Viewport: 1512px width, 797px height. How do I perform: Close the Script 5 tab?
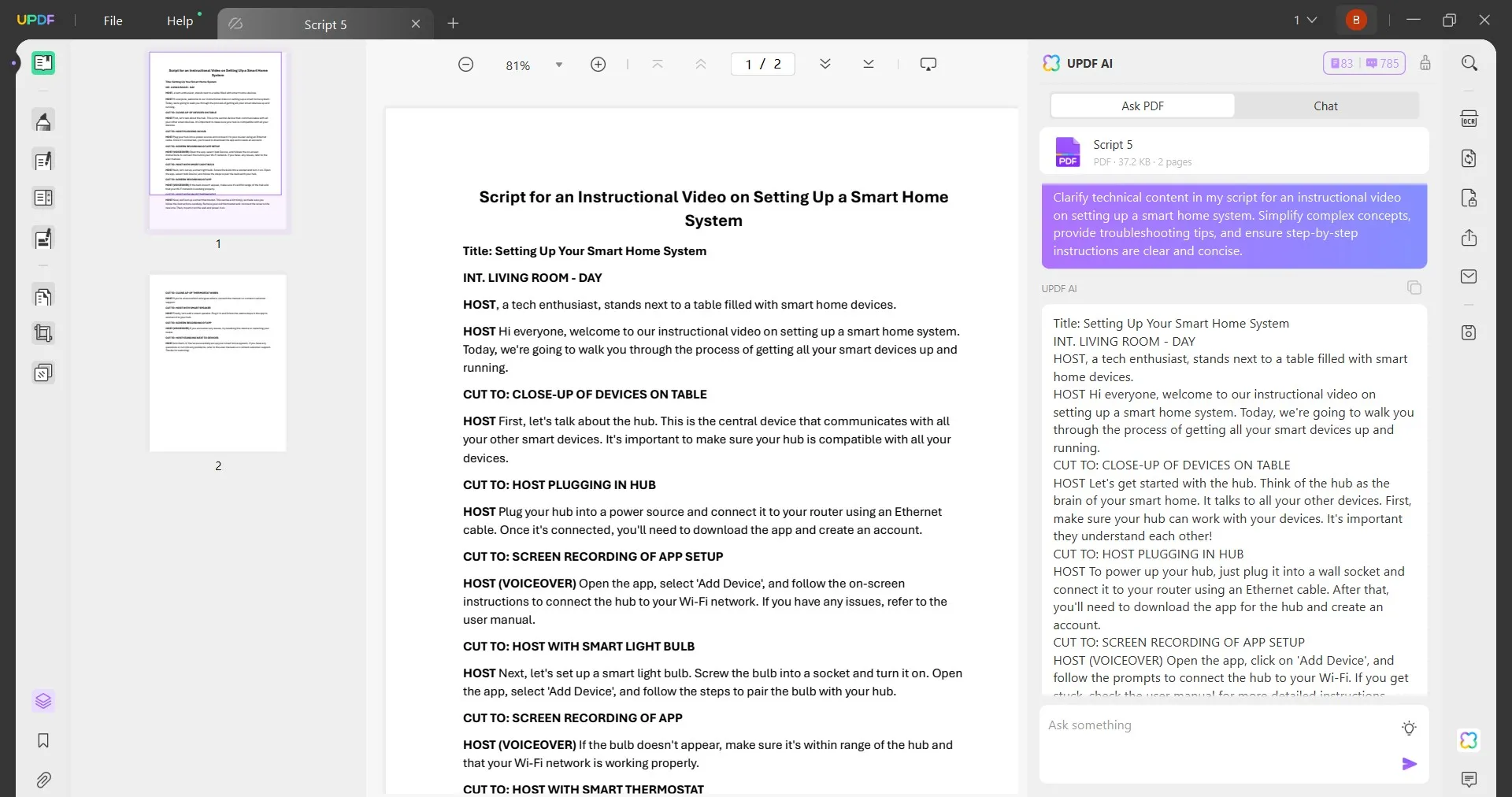coord(416,24)
